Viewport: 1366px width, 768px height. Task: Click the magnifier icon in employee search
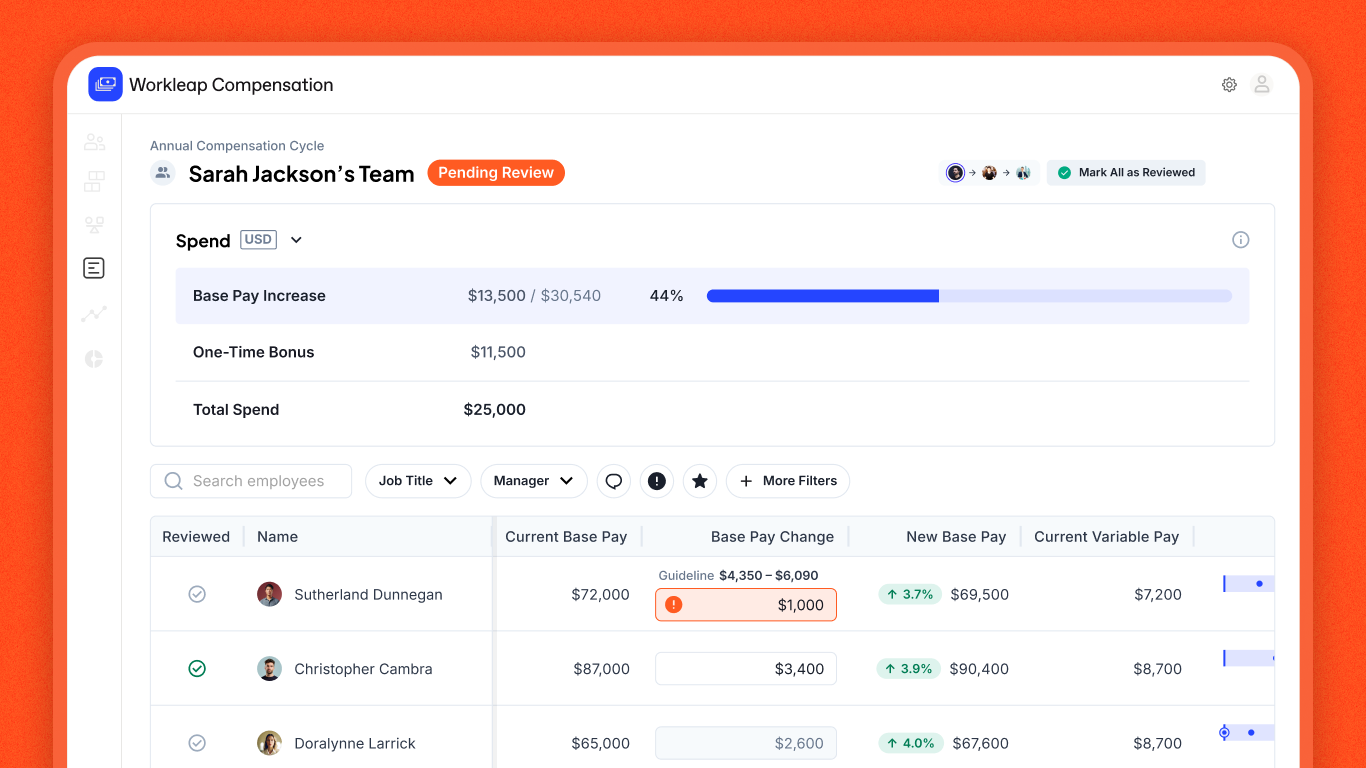pos(174,481)
